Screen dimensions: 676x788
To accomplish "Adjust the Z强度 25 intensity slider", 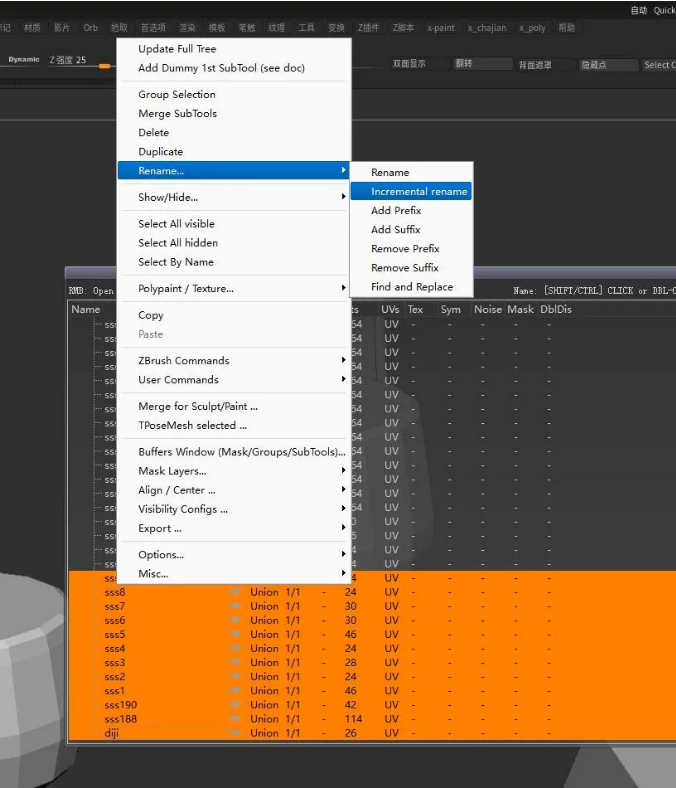I will 80,61.
